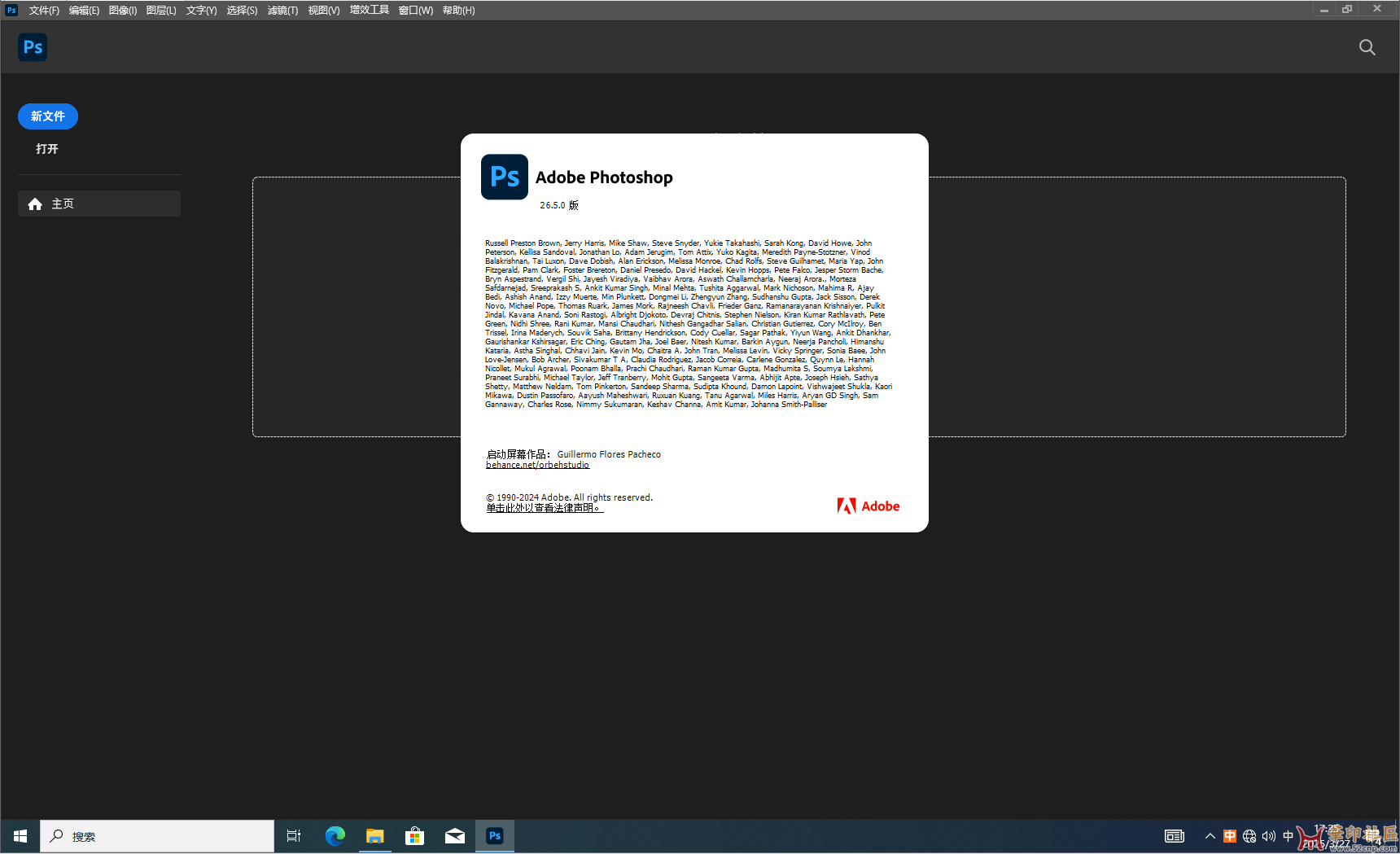Screen dimensions: 1400x854
Task: Close the Photoshop window
Action: point(1377,9)
